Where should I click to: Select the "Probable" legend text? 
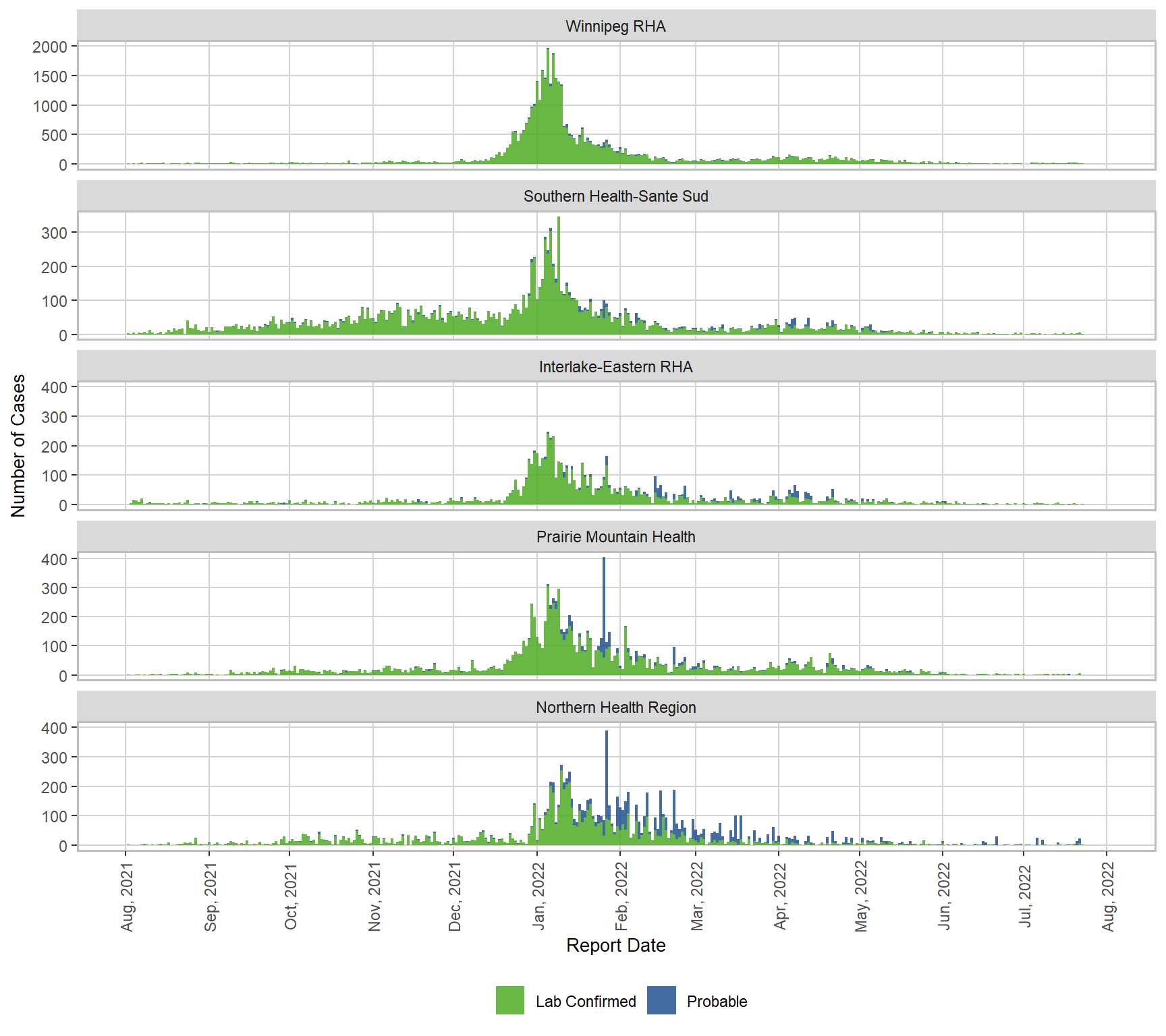[x=717, y=1002]
